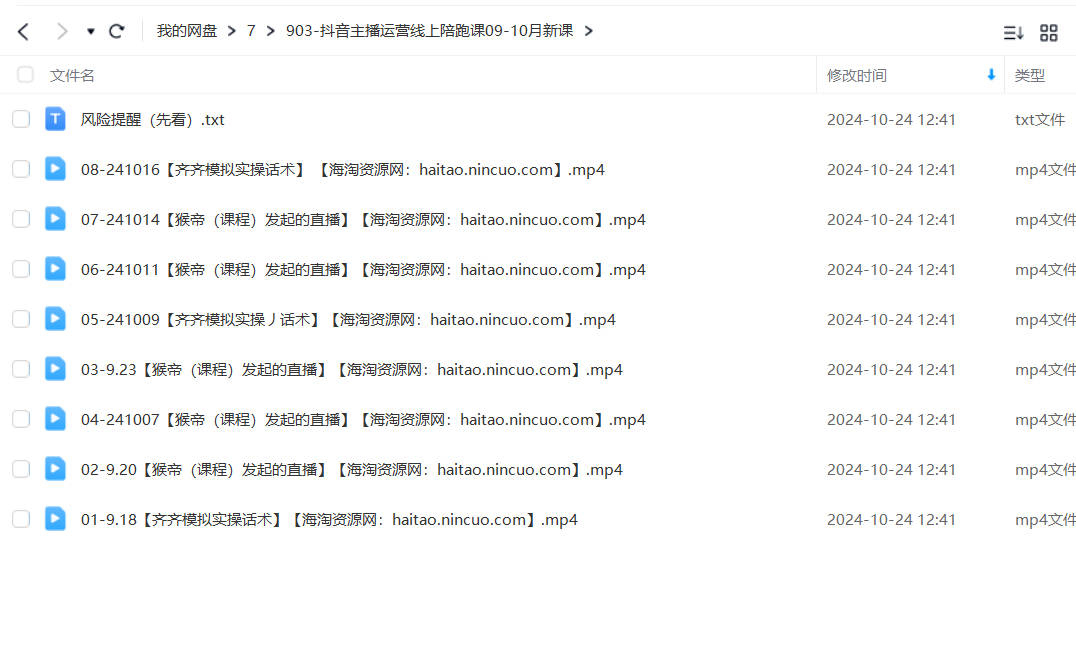Click the video icon for the 05-241009 file
The image size is (1076, 647).
56,319
